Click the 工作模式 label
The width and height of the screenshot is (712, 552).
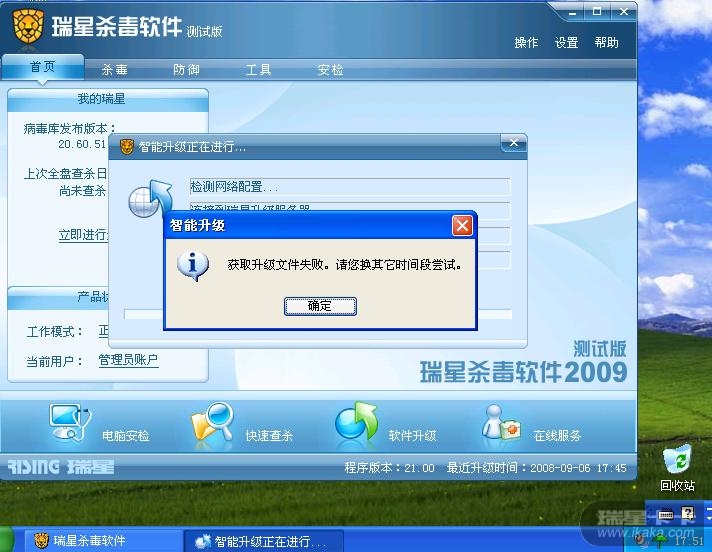(55, 332)
